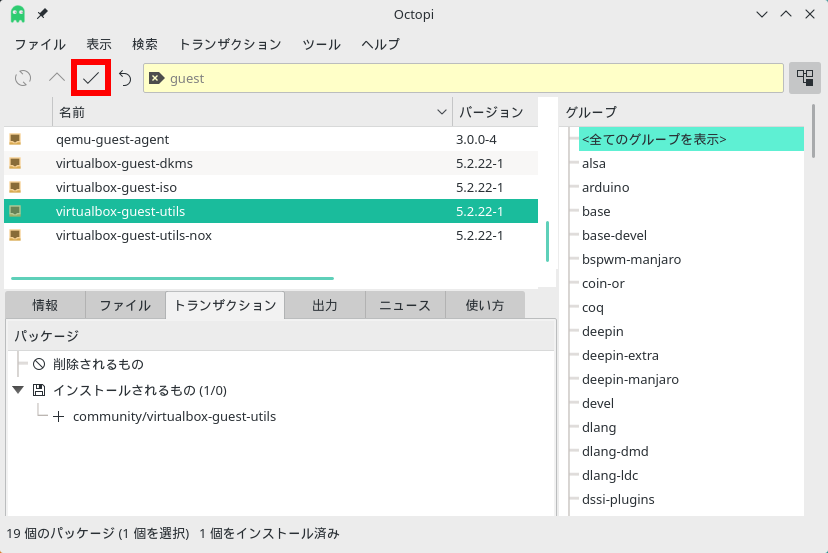
Task: Toggle the pin window icon
Action: [x=42, y=14]
